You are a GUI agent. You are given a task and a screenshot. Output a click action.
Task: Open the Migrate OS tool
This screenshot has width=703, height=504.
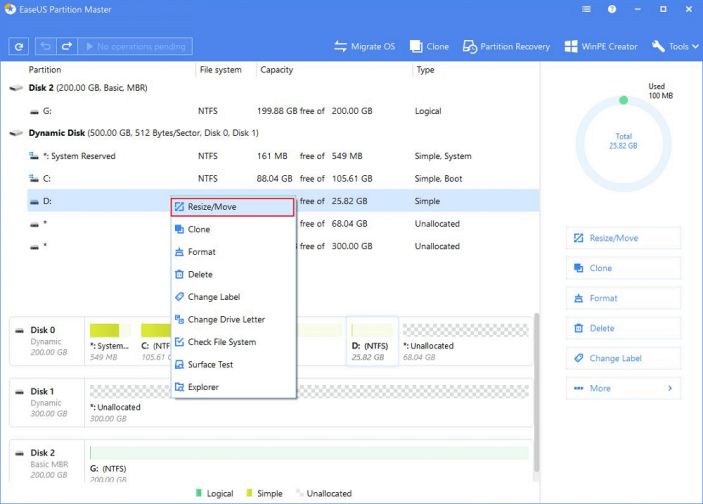(365, 46)
